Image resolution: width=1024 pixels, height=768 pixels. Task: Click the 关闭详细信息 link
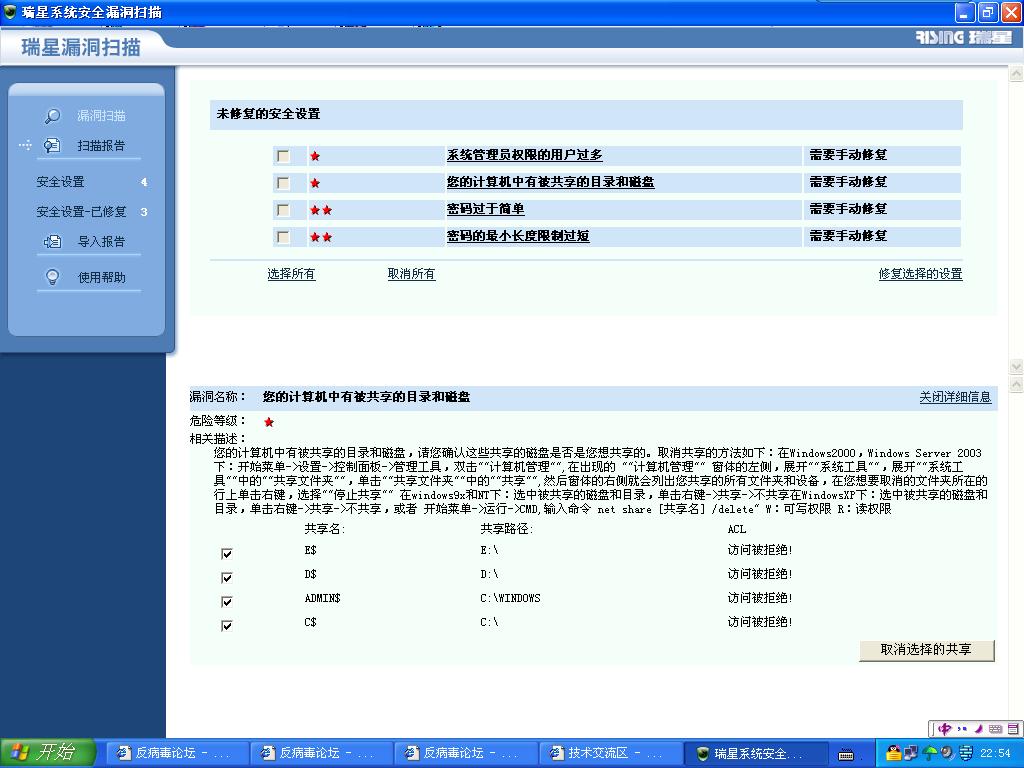click(955, 396)
